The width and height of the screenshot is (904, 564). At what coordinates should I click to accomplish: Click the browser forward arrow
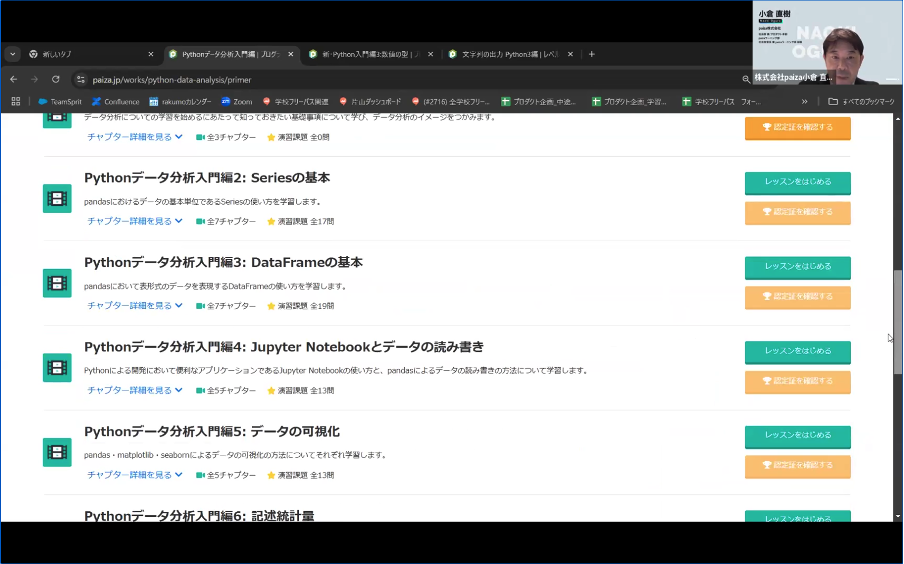(x=35, y=80)
